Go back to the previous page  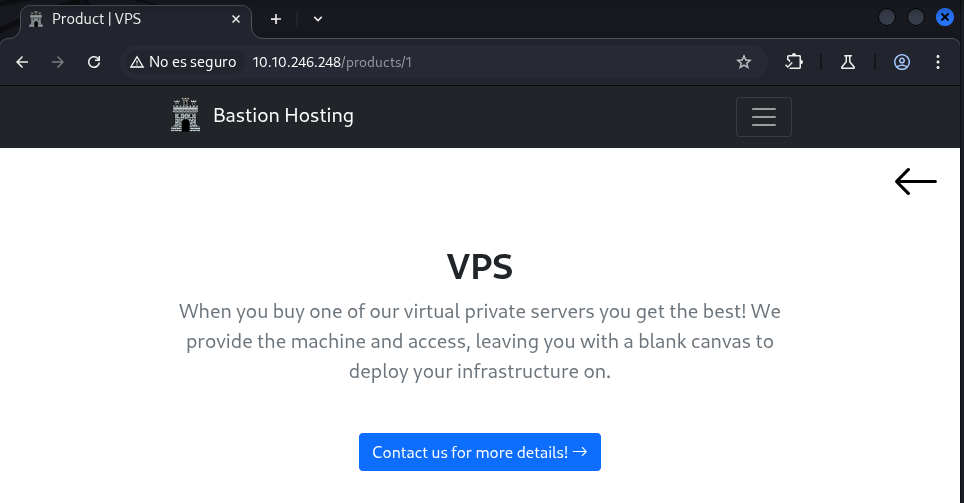pyautogui.click(x=22, y=62)
